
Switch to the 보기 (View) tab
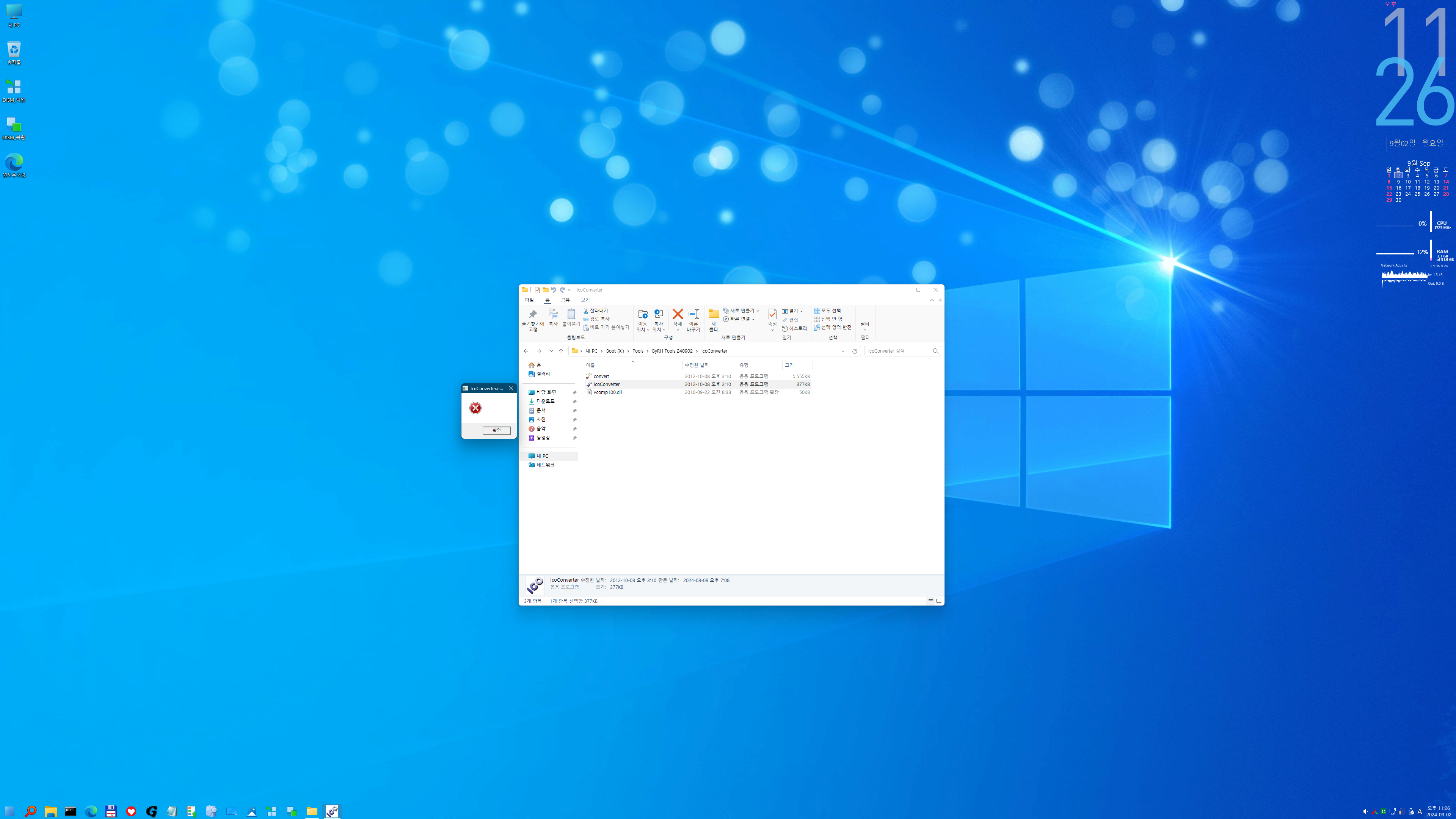(585, 300)
